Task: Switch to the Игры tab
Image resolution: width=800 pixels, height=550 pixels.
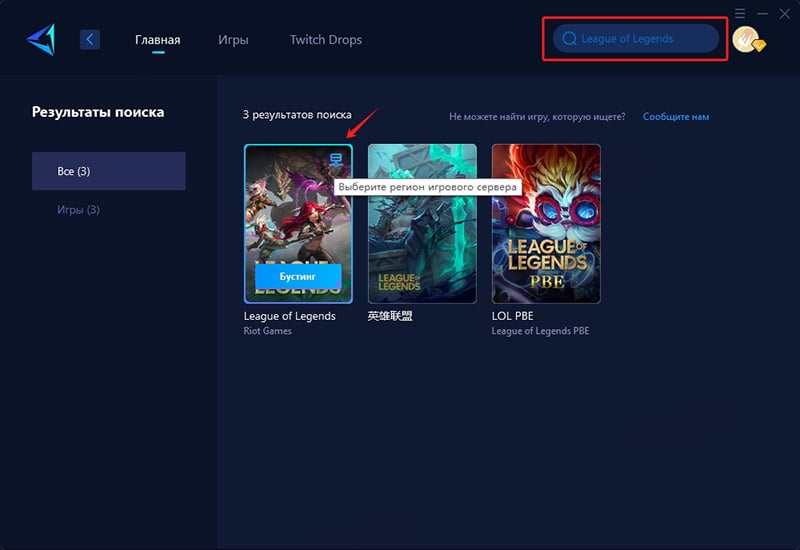Action: pyautogui.click(x=233, y=40)
